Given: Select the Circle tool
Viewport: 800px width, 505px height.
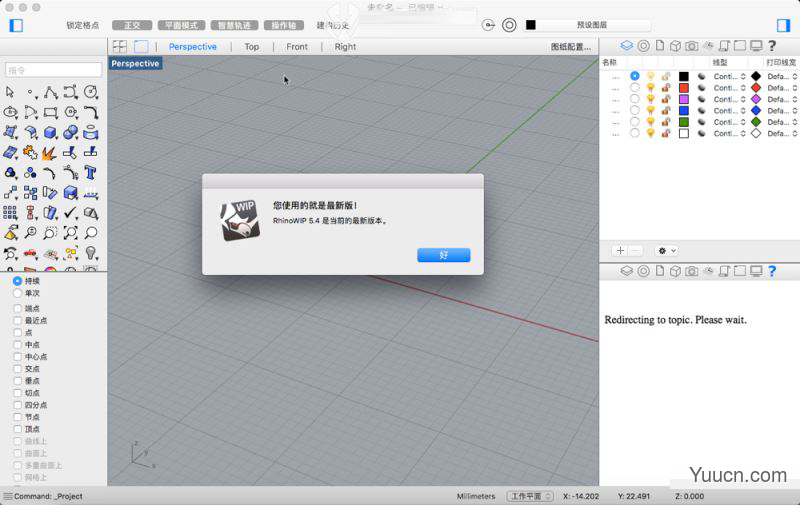Looking at the screenshot, I should (x=91, y=92).
